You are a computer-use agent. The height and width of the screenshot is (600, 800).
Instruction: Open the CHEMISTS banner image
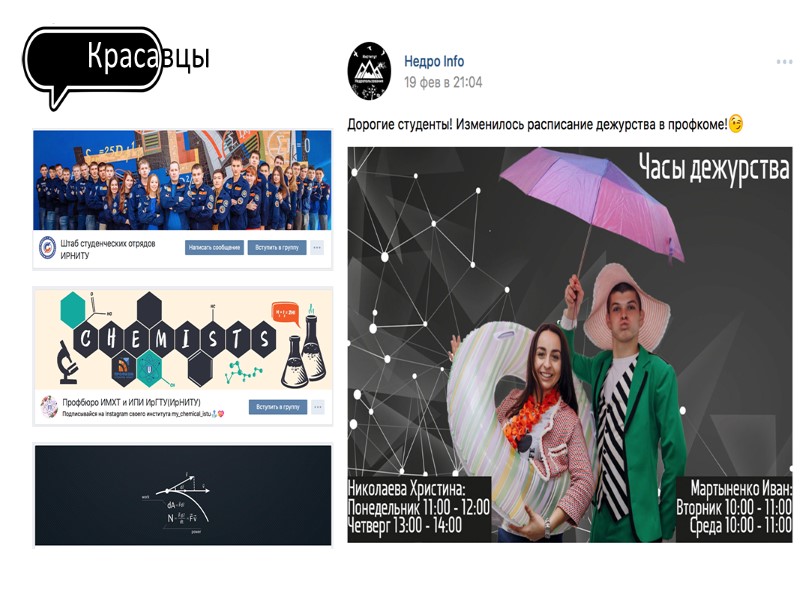tap(183, 339)
